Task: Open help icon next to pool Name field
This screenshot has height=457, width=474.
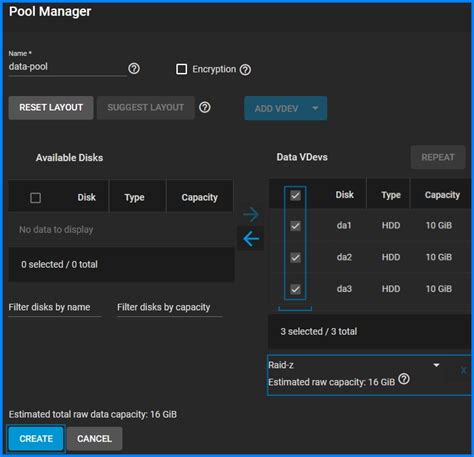Action: [134, 69]
